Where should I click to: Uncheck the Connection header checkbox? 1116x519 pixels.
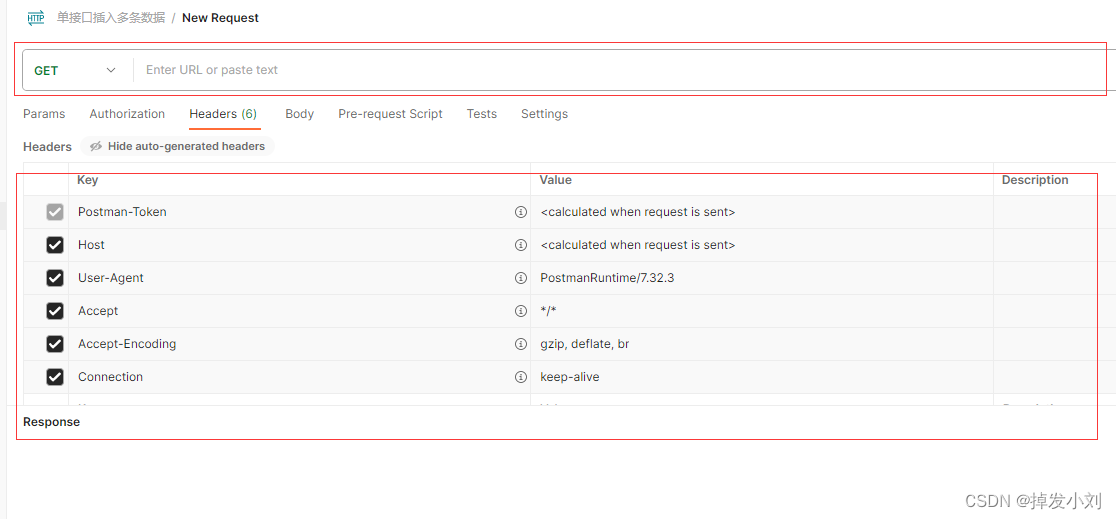tap(55, 377)
